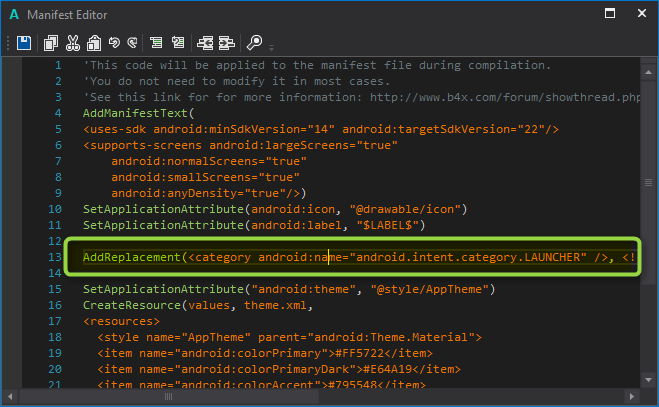Click the colorPrimary #FF5722 item line
Viewport: 659px width, 407px height.
[265, 353]
